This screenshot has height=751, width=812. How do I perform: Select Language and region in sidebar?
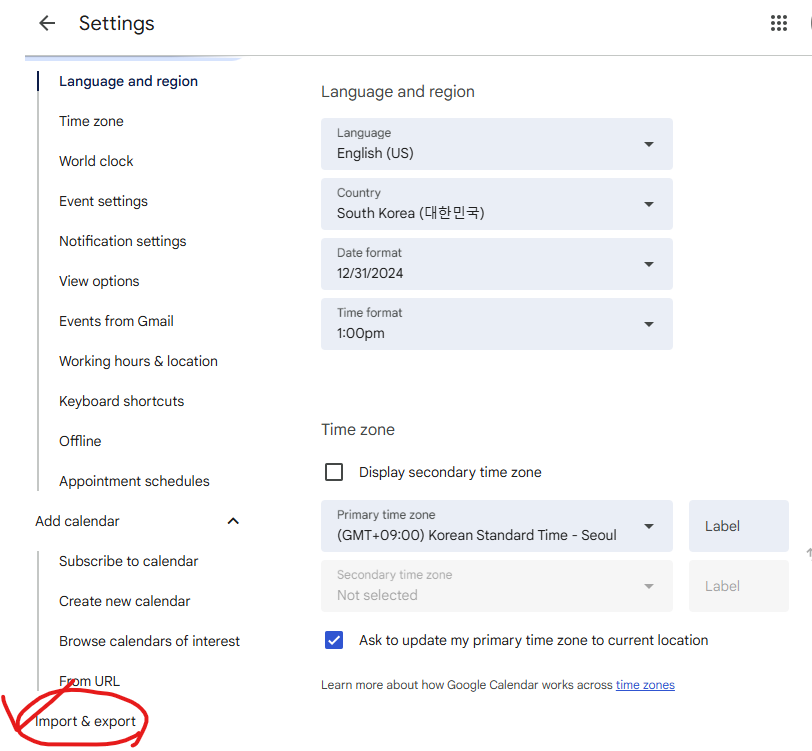[x=128, y=81]
